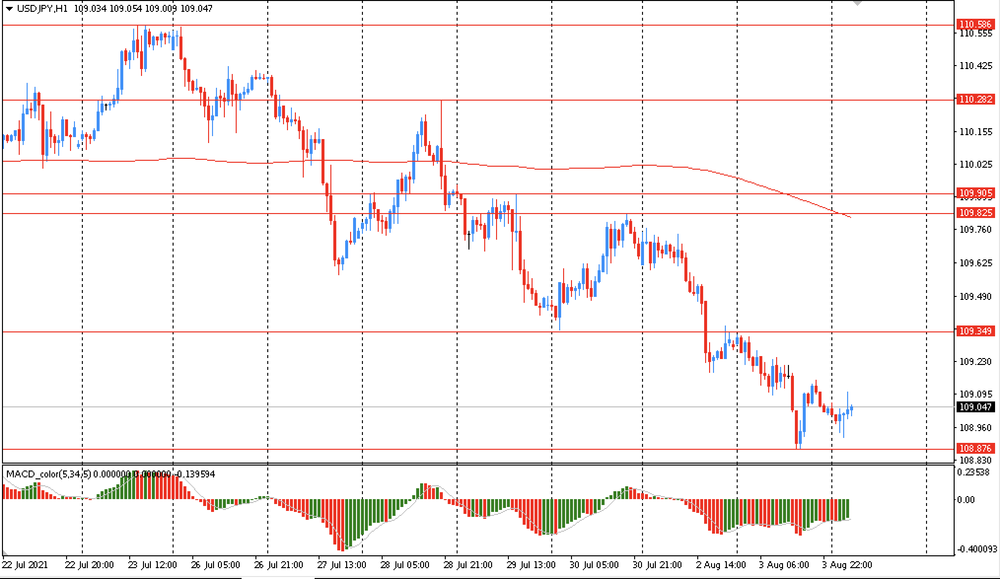Click the 109.760 price scale value
This screenshot has height=579, width=1000.
click(976, 230)
